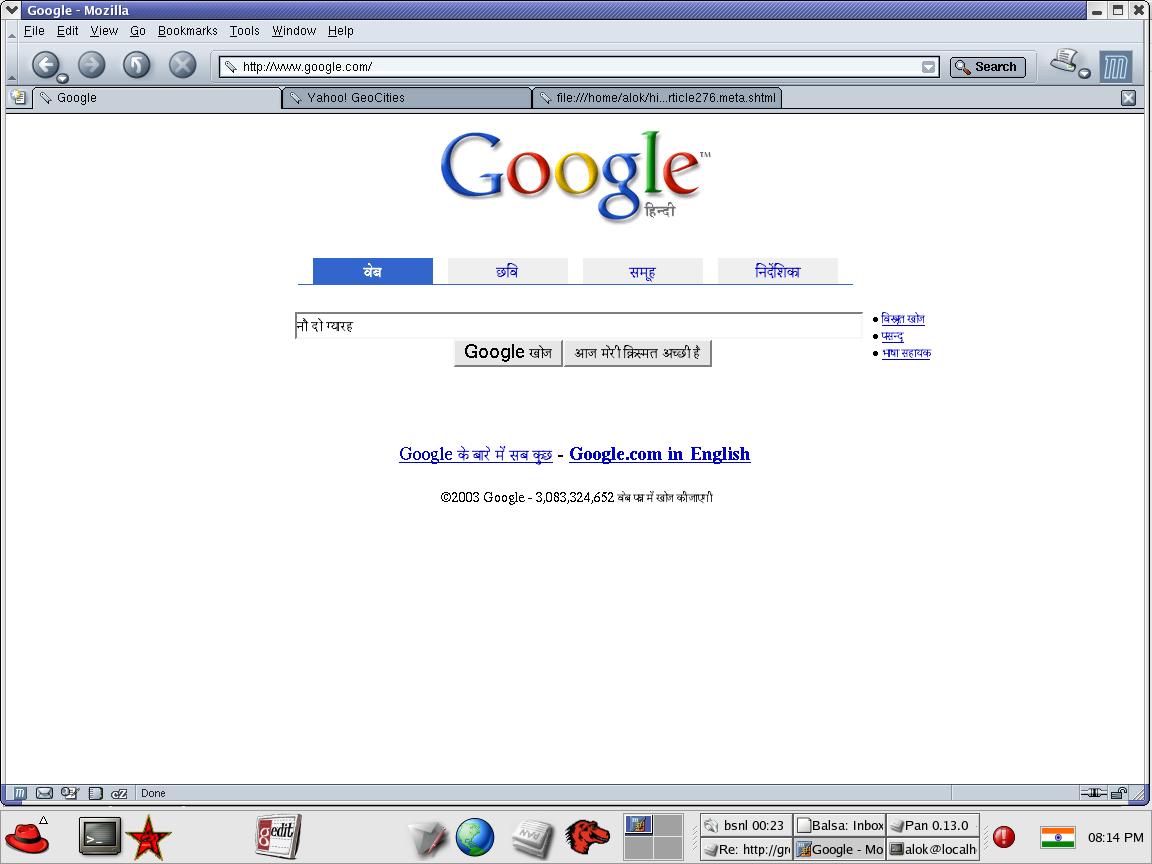Select the निर्देशिका directory tab
Screen dimensions: 1152x864
click(777, 271)
